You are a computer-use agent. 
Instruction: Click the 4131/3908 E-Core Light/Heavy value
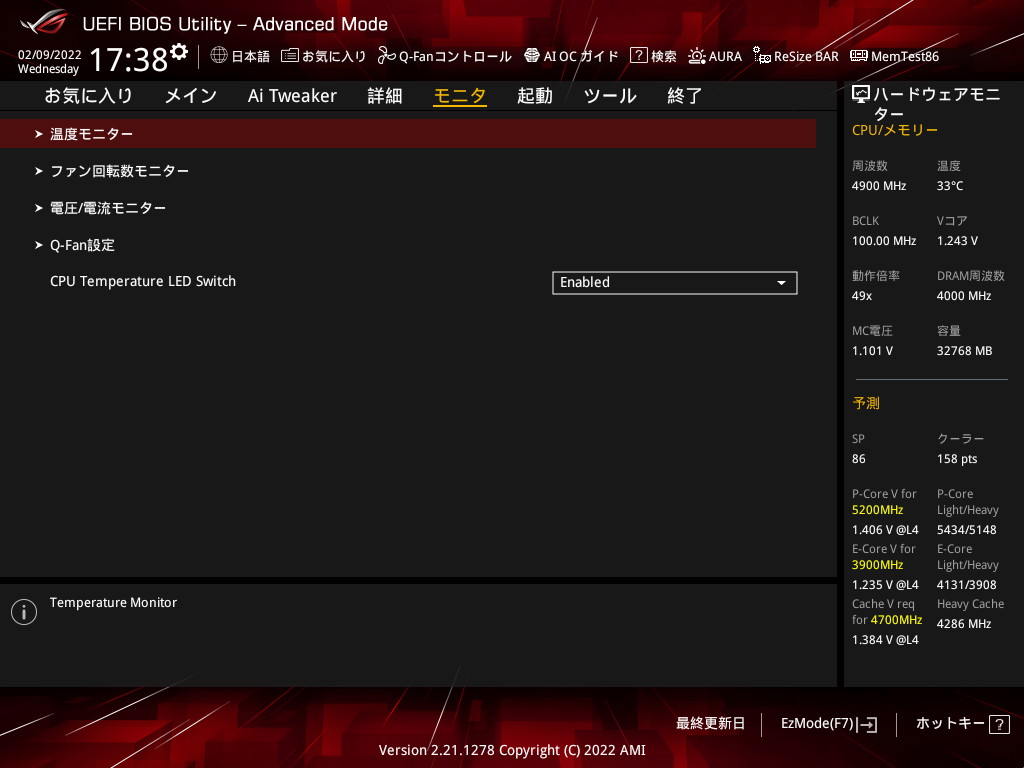click(x=967, y=584)
